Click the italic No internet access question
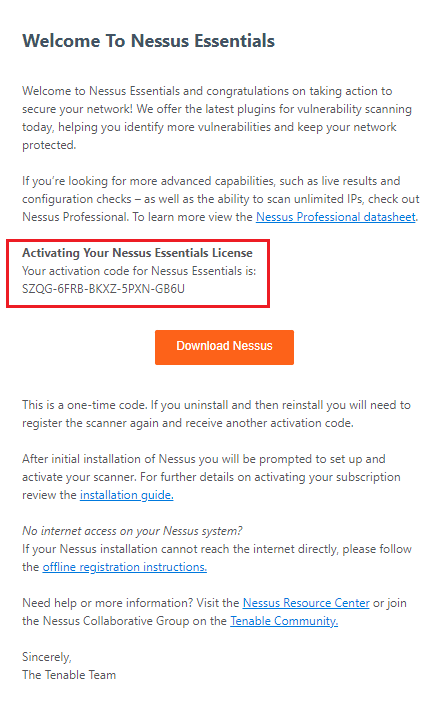448x712 pixels. coord(132,531)
